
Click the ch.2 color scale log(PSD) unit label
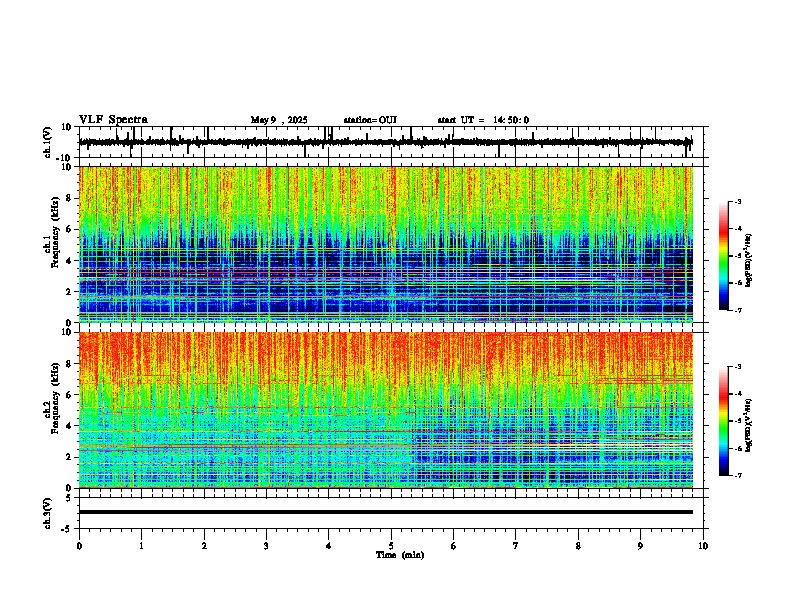coord(748,425)
